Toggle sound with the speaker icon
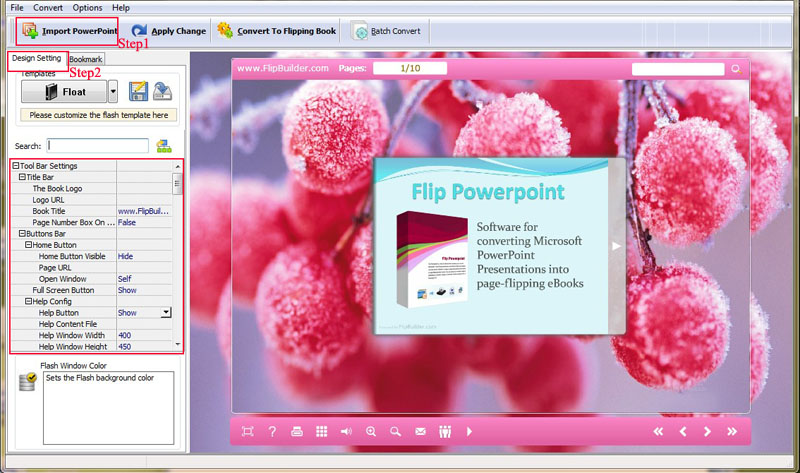 click(346, 432)
